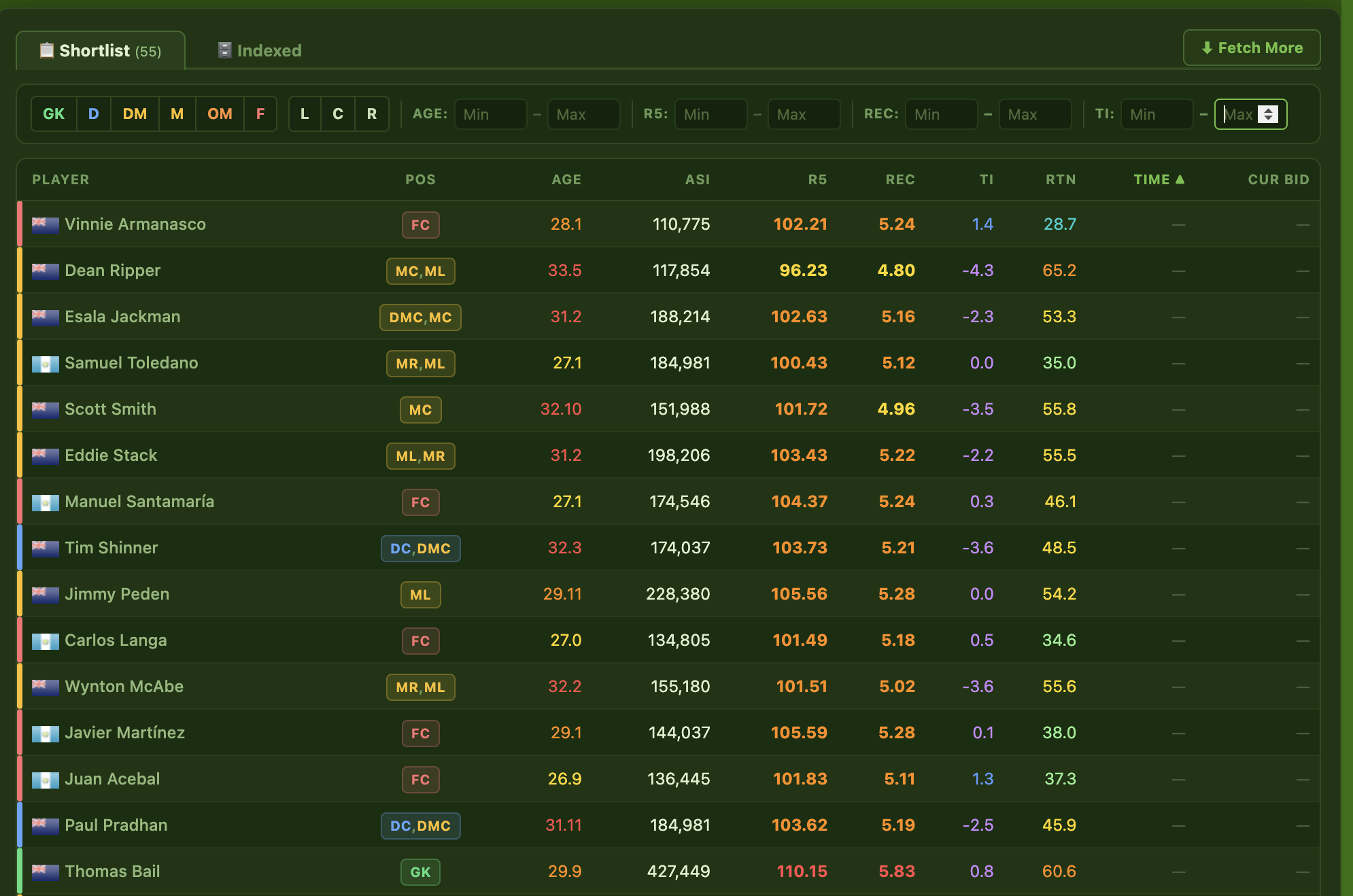1353x896 pixels.
Task: Click the TI Min input field
Action: click(x=1157, y=114)
